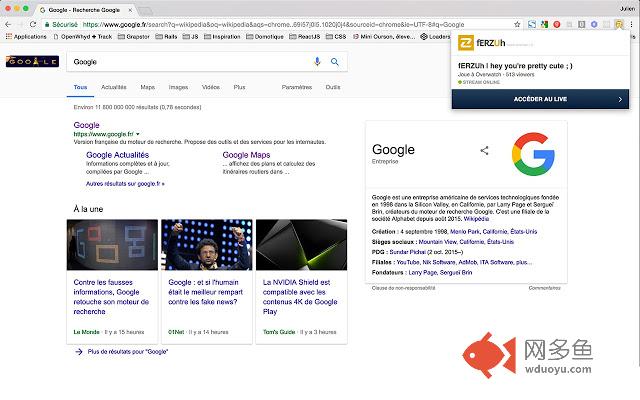Open the Inspiration bookmarks folder

point(222,36)
